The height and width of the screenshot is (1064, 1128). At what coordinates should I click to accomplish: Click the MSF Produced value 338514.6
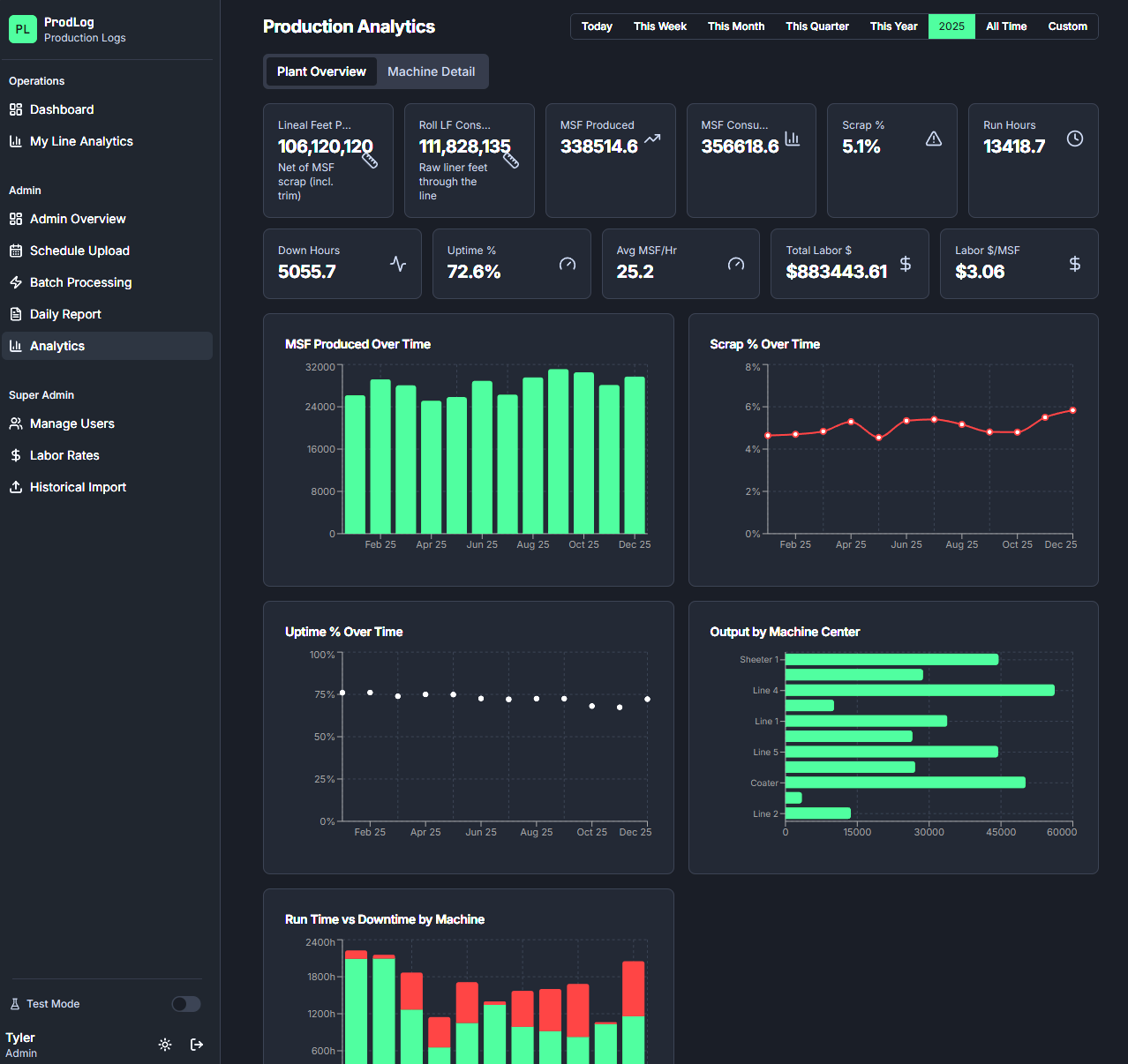point(599,146)
